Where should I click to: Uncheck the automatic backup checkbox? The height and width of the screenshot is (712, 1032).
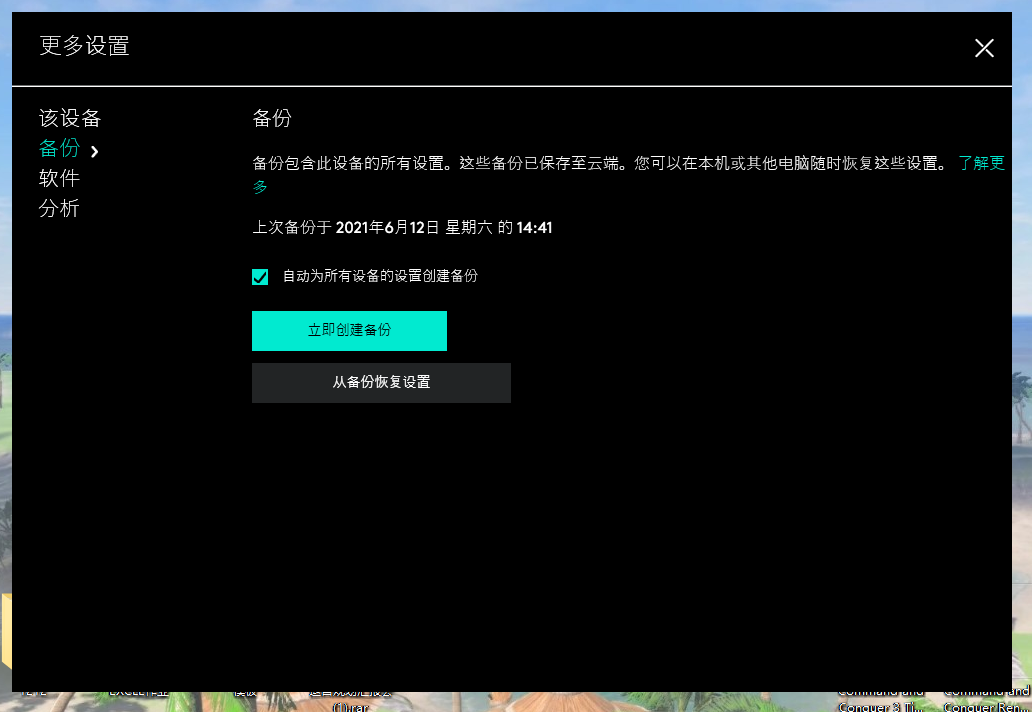pyautogui.click(x=260, y=277)
